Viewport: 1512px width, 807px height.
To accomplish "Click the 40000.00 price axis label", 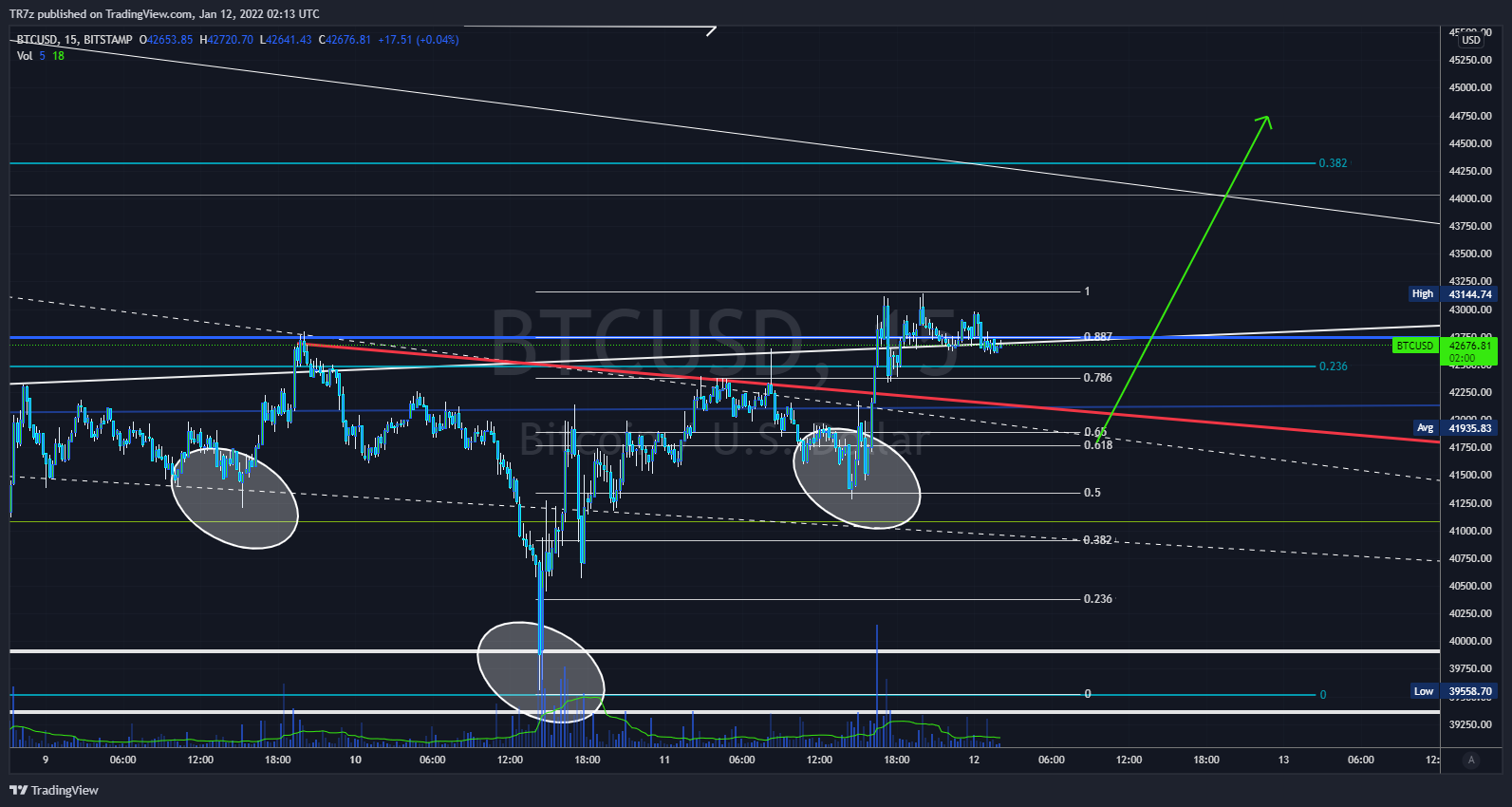I will click(1470, 641).
